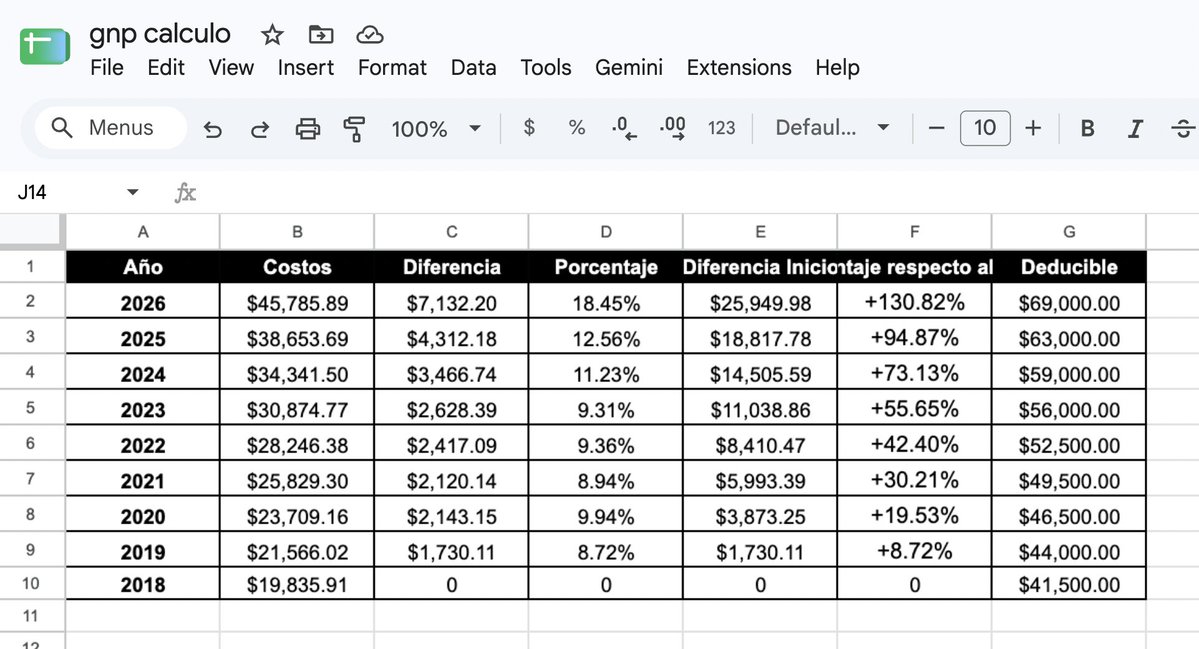Image resolution: width=1199 pixels, height=649 pixels.
Task: Format as currency with dollar icon
Action: [528, 127]
